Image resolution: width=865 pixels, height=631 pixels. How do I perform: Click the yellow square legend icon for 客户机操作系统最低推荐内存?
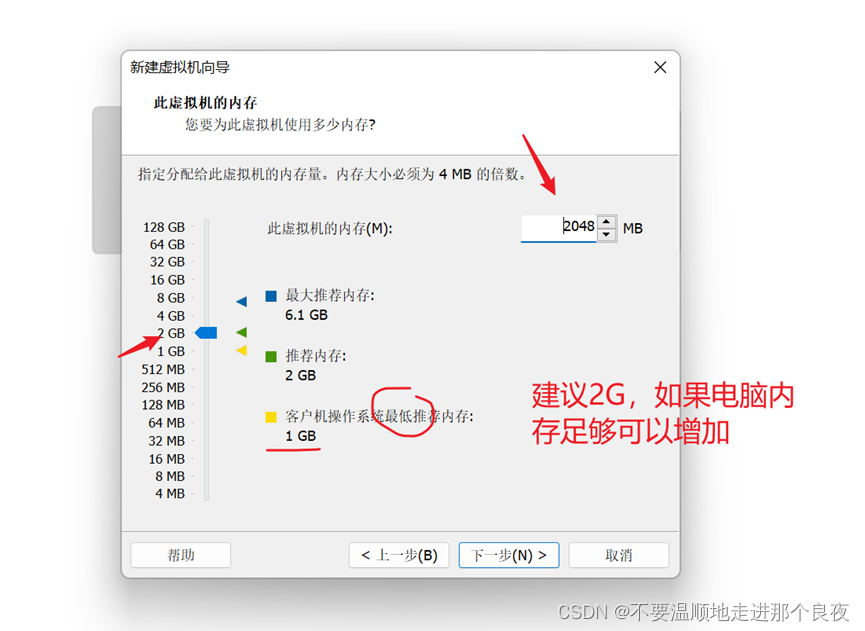pyautogui.click(x=271, y=417)
